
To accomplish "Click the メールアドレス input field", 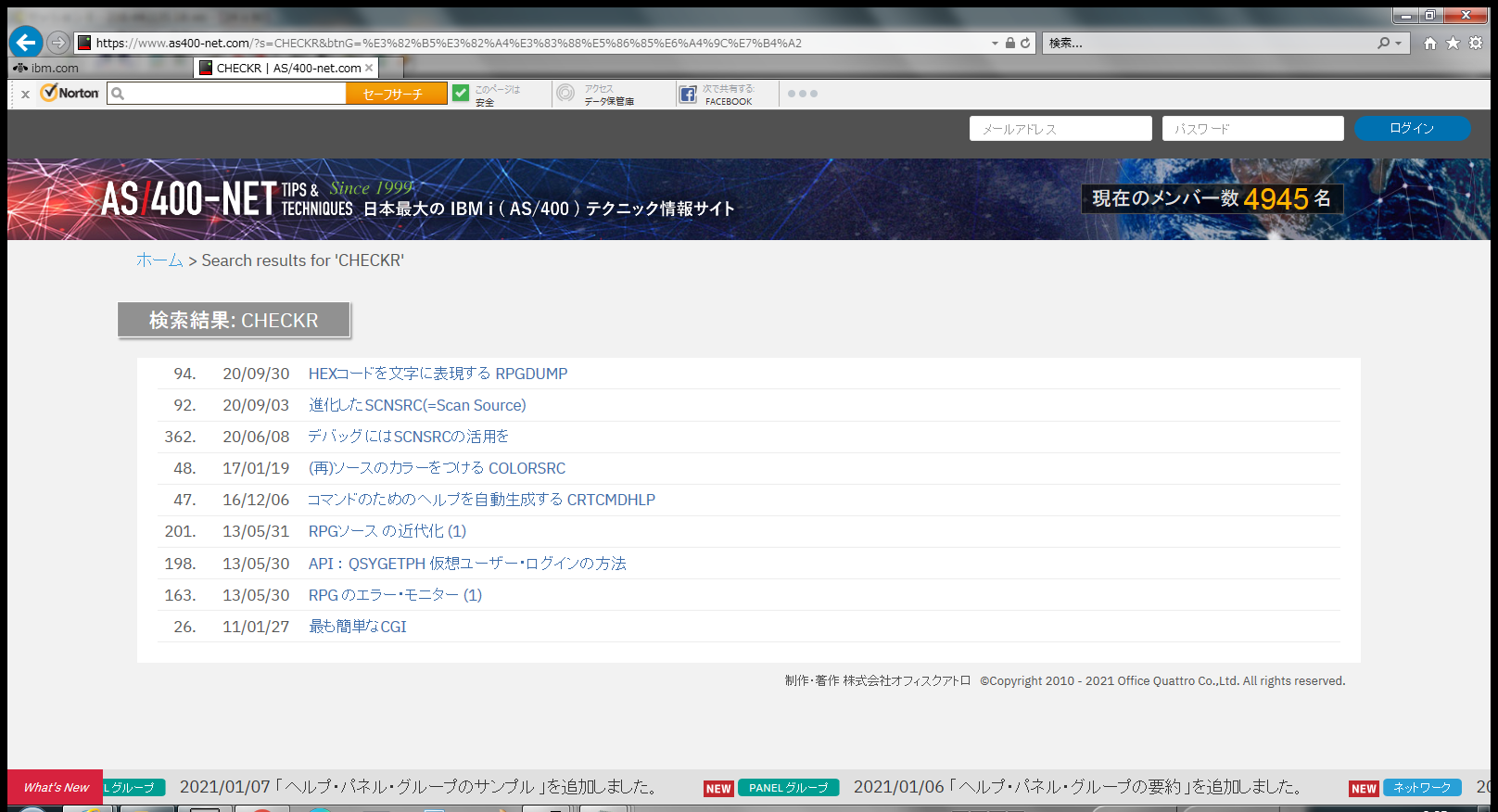I will click(1060, 129).
